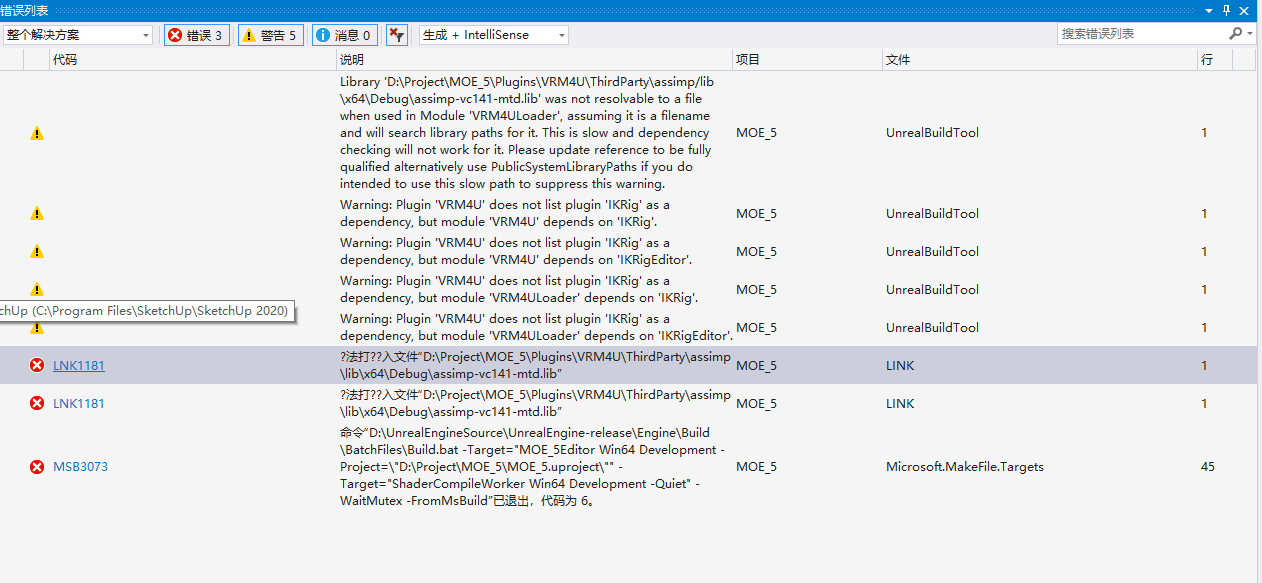The image size is (1262, 583).
Task: Open the MSB3073 error code link
Action: (80, 467)
